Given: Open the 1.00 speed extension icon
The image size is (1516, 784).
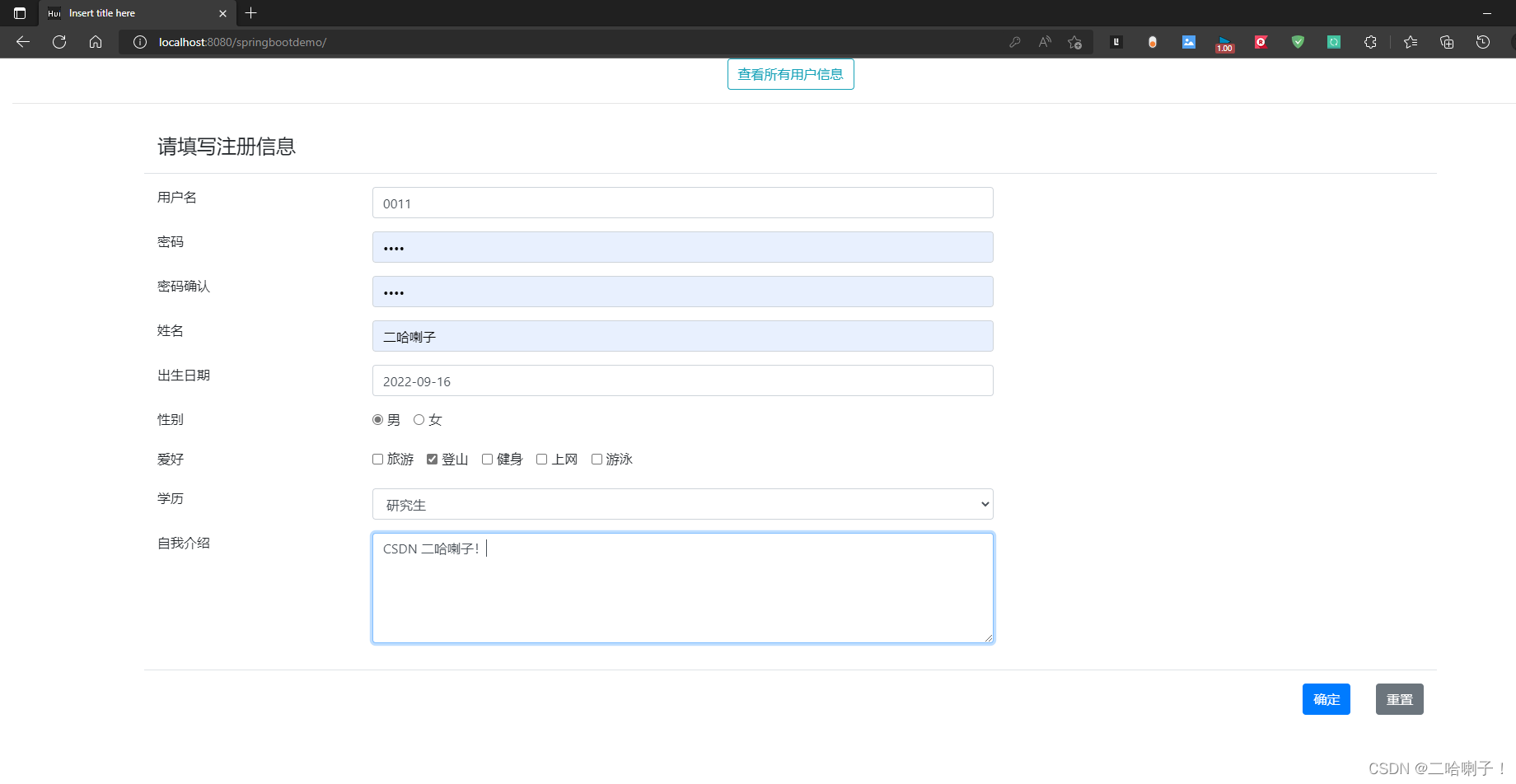Looking at the screenshot, I should coord(1225,44).
